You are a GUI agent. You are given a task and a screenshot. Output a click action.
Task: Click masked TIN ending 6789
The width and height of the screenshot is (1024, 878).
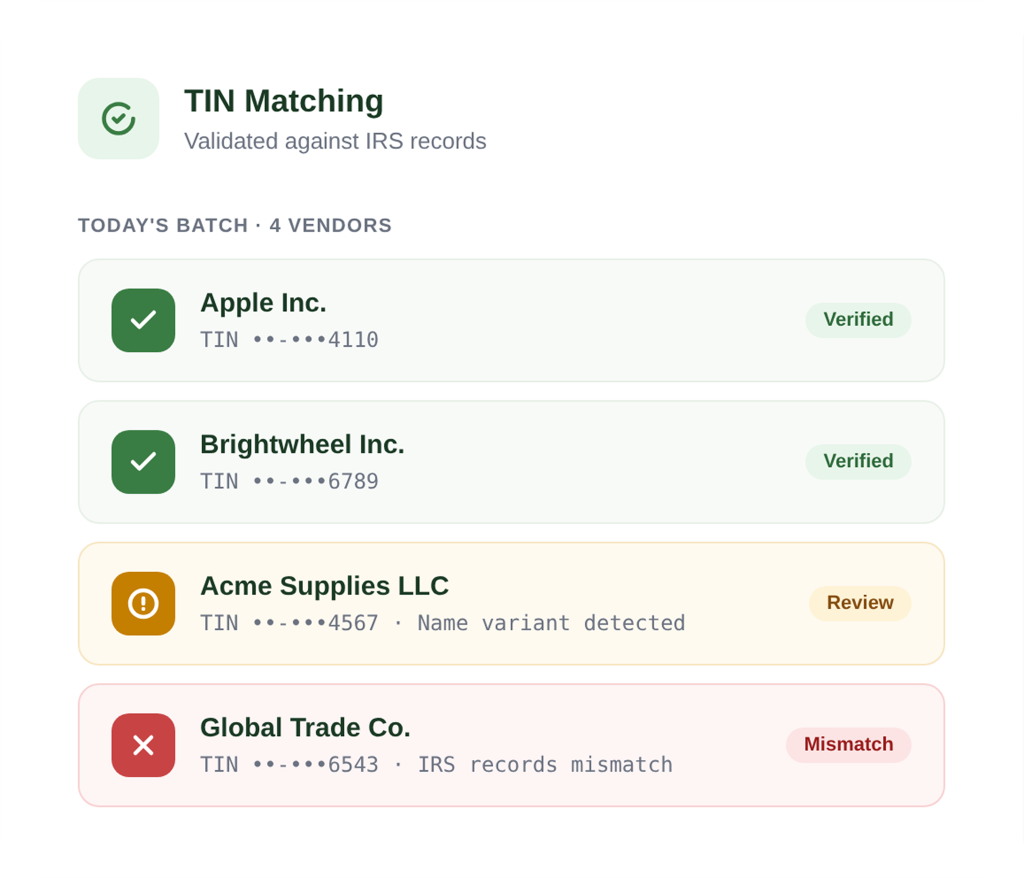[289, 481]
